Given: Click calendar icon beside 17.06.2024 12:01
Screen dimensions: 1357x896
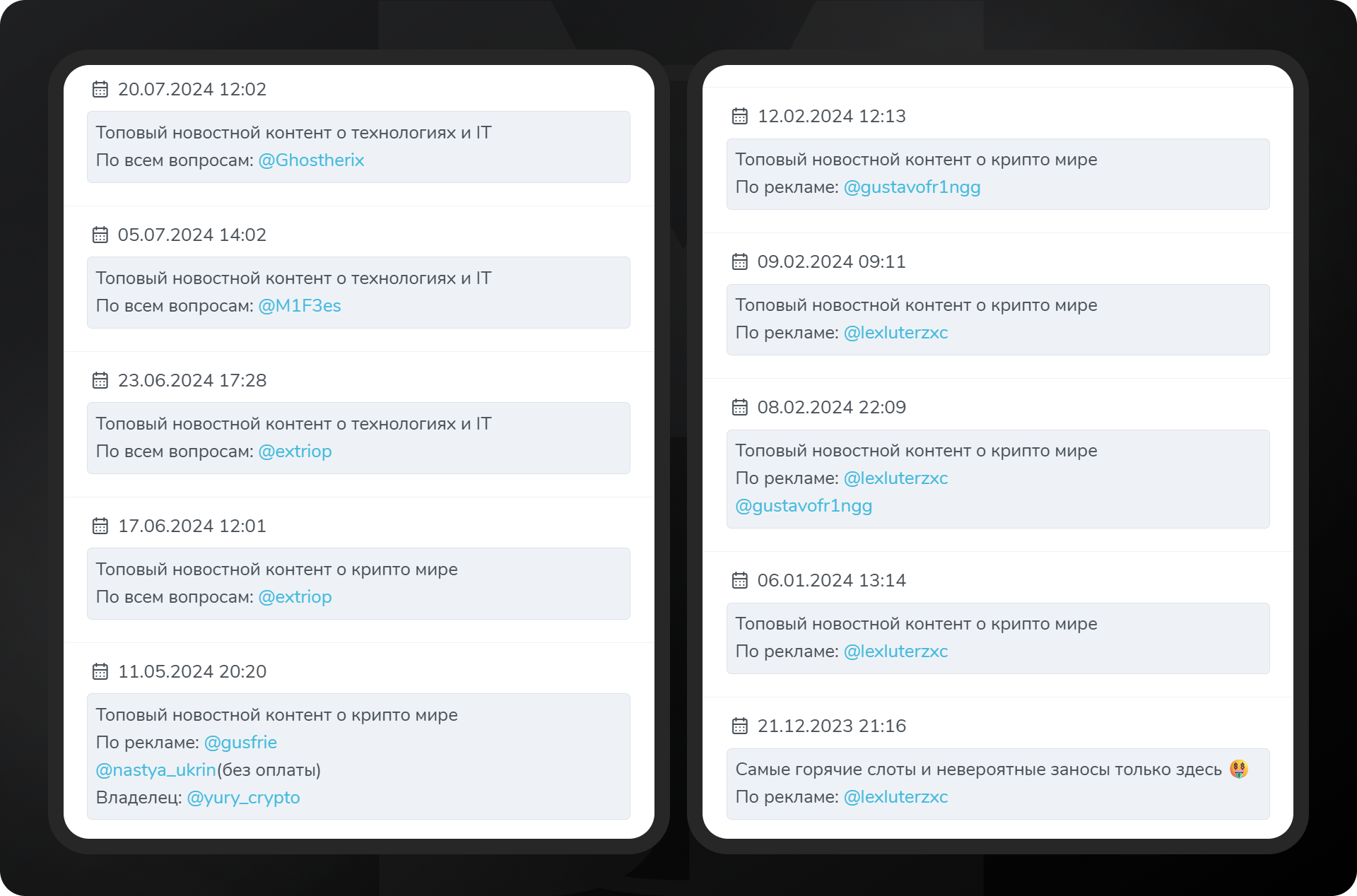Looking at the screenshot, I should (x=100, y=526).
